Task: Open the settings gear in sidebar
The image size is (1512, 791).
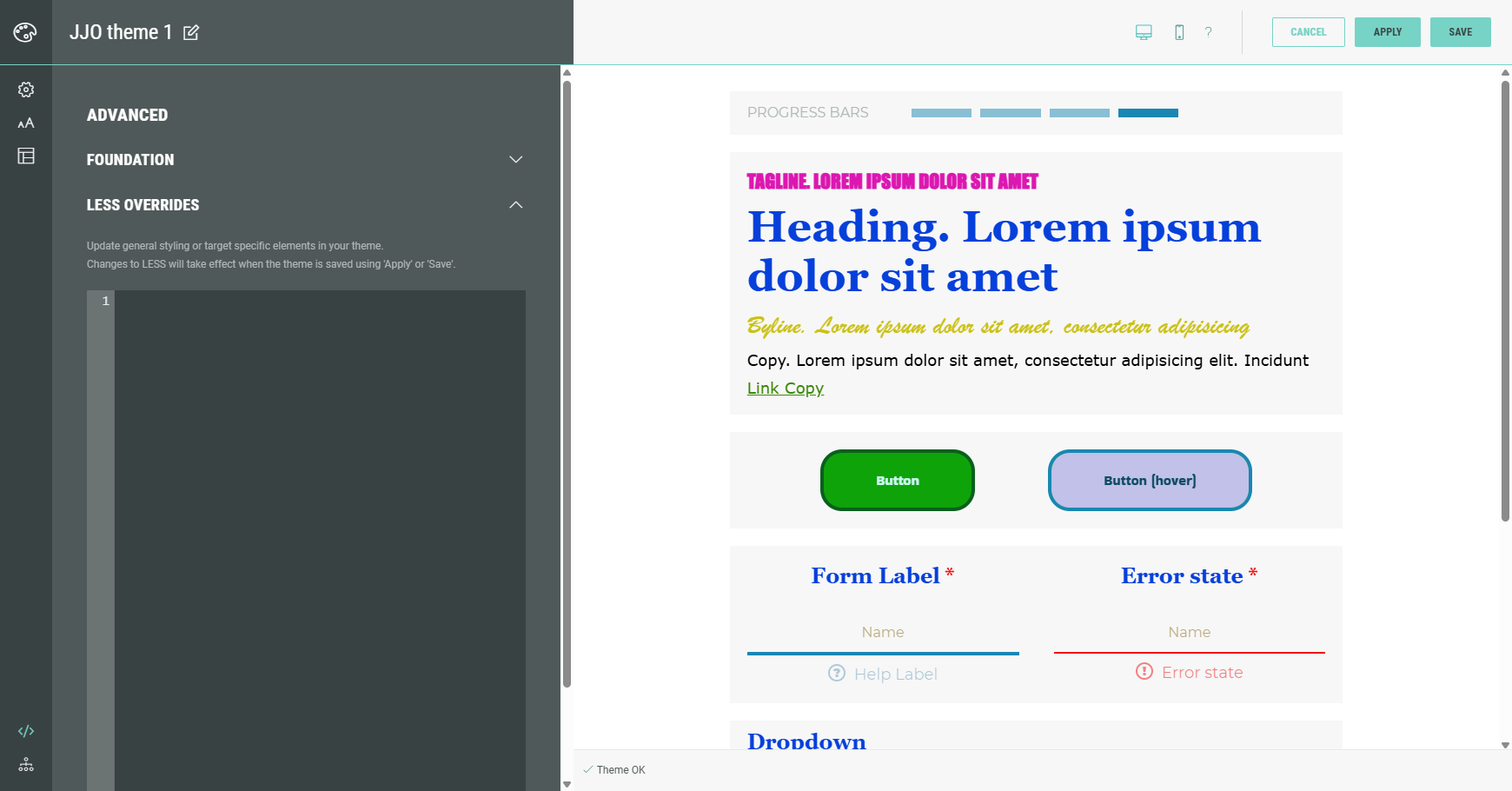Action: [26, 90]
